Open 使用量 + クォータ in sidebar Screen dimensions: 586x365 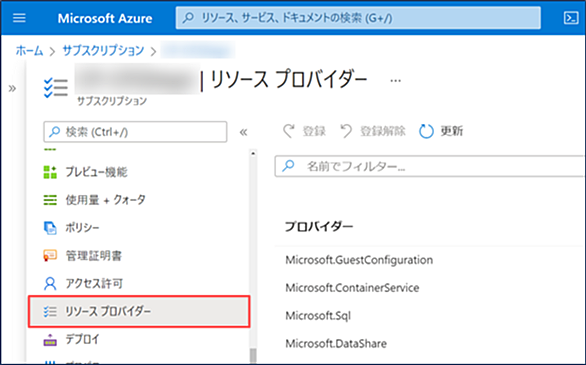point(95,200)
